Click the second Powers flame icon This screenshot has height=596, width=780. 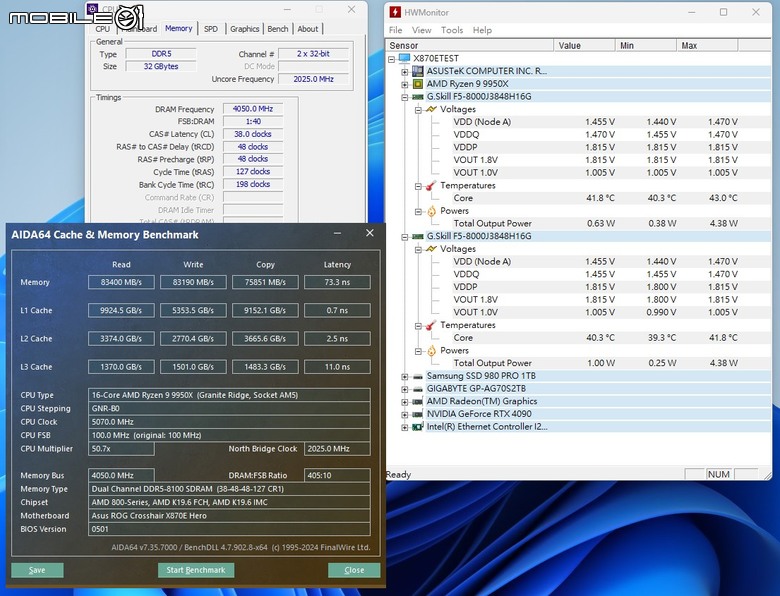[x=431, y=351]
